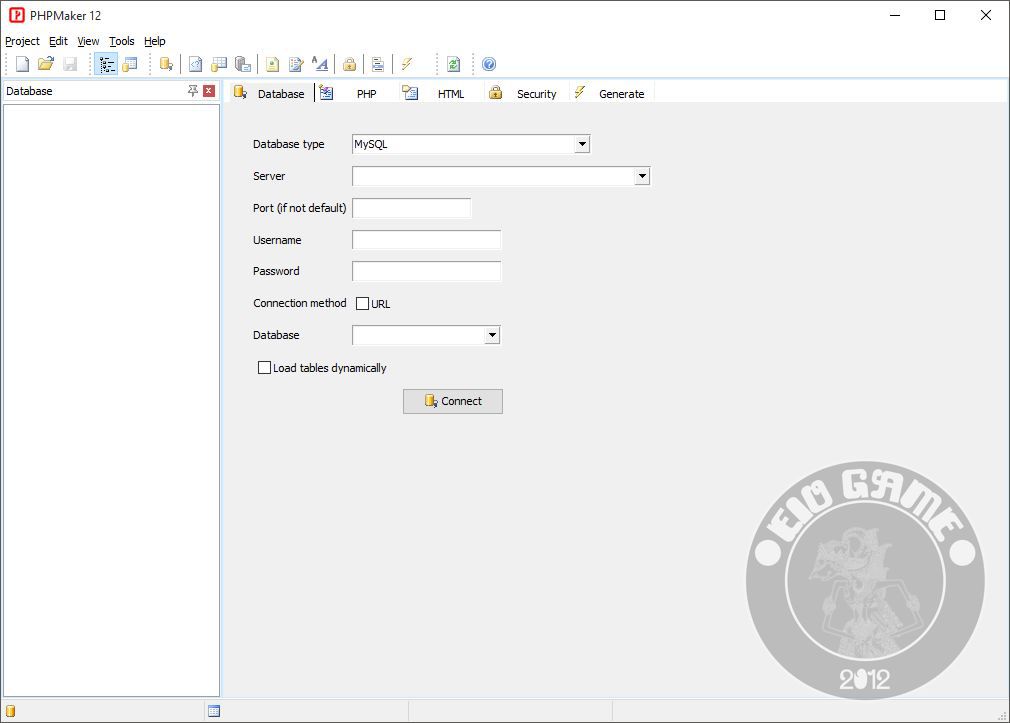
Task: Click the lightning bolt generate toolbar icon
Action: tap(407, 64)
